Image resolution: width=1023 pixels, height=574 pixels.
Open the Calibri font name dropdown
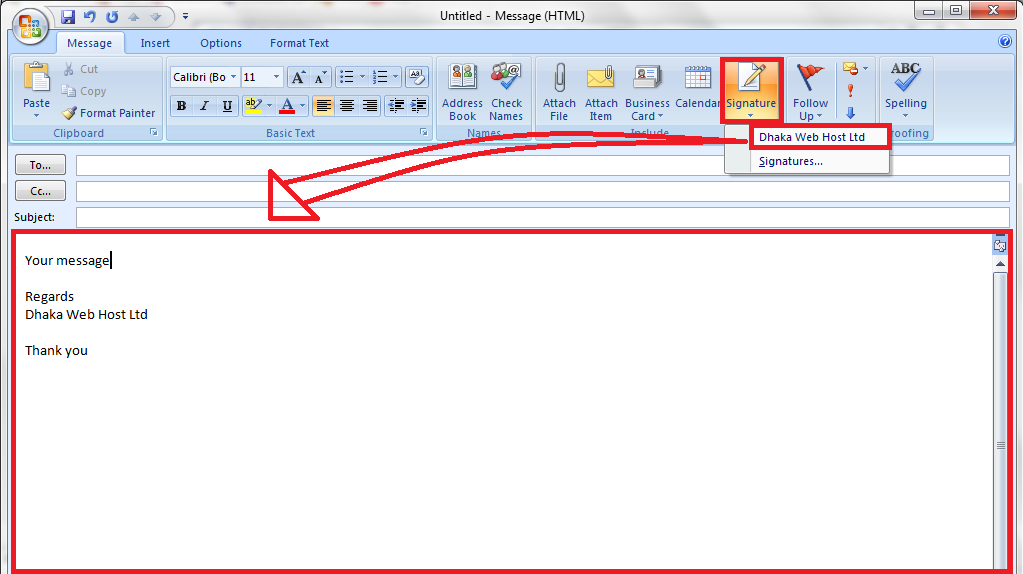[233, 77]
